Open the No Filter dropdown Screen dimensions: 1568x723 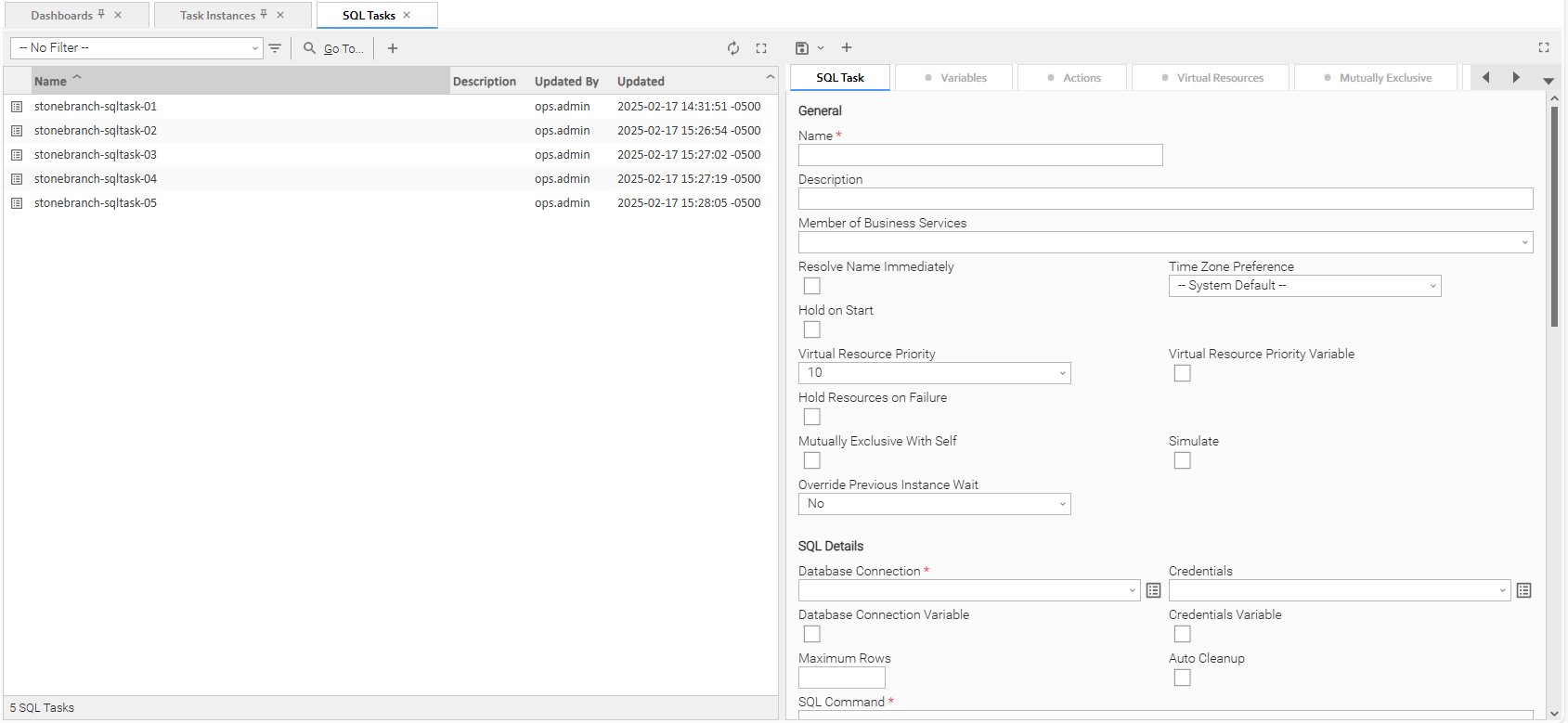point(136,48)
